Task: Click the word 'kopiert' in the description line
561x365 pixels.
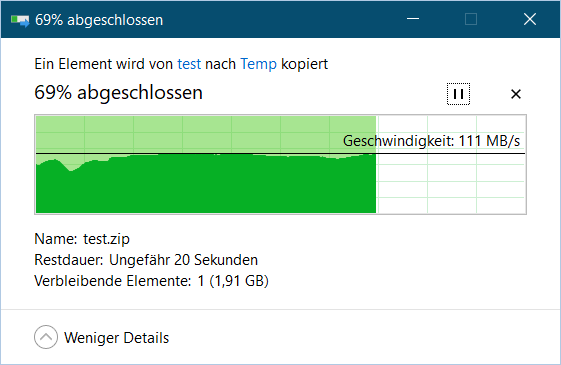Action: [304, 64]
